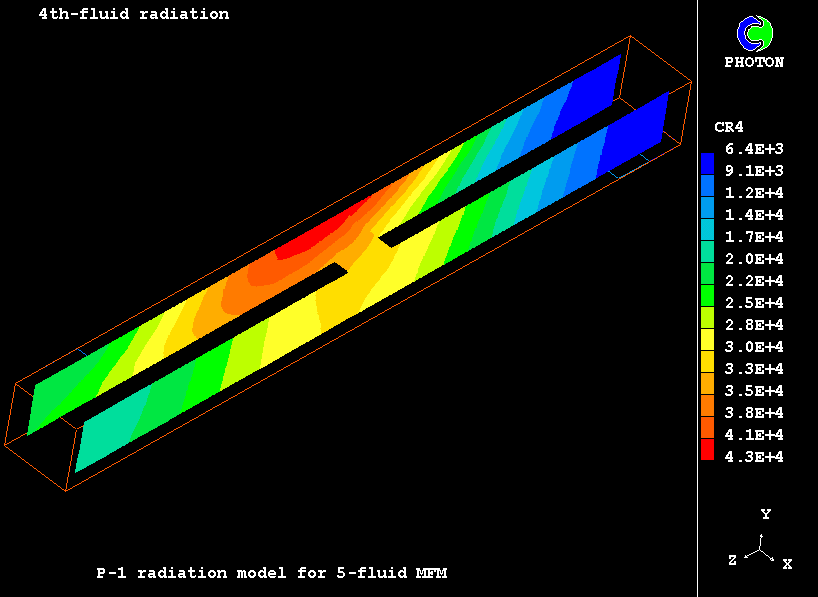Image resolution: width=818 pixels, height=597 pixels.
Task: Click the Y axis label on the triad
Action: tap(765, 514)
